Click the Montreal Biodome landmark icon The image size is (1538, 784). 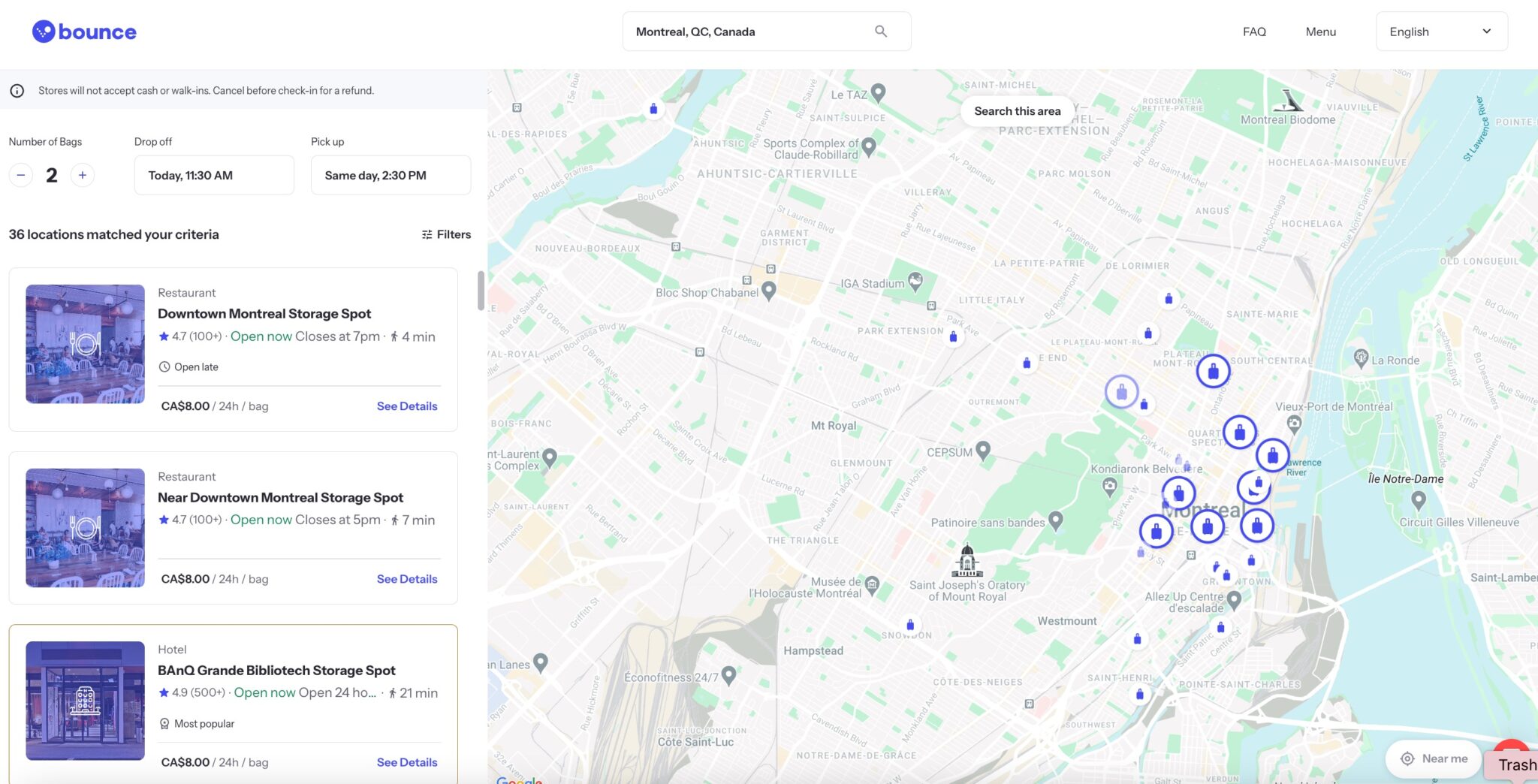click(x=1289, y=101)
